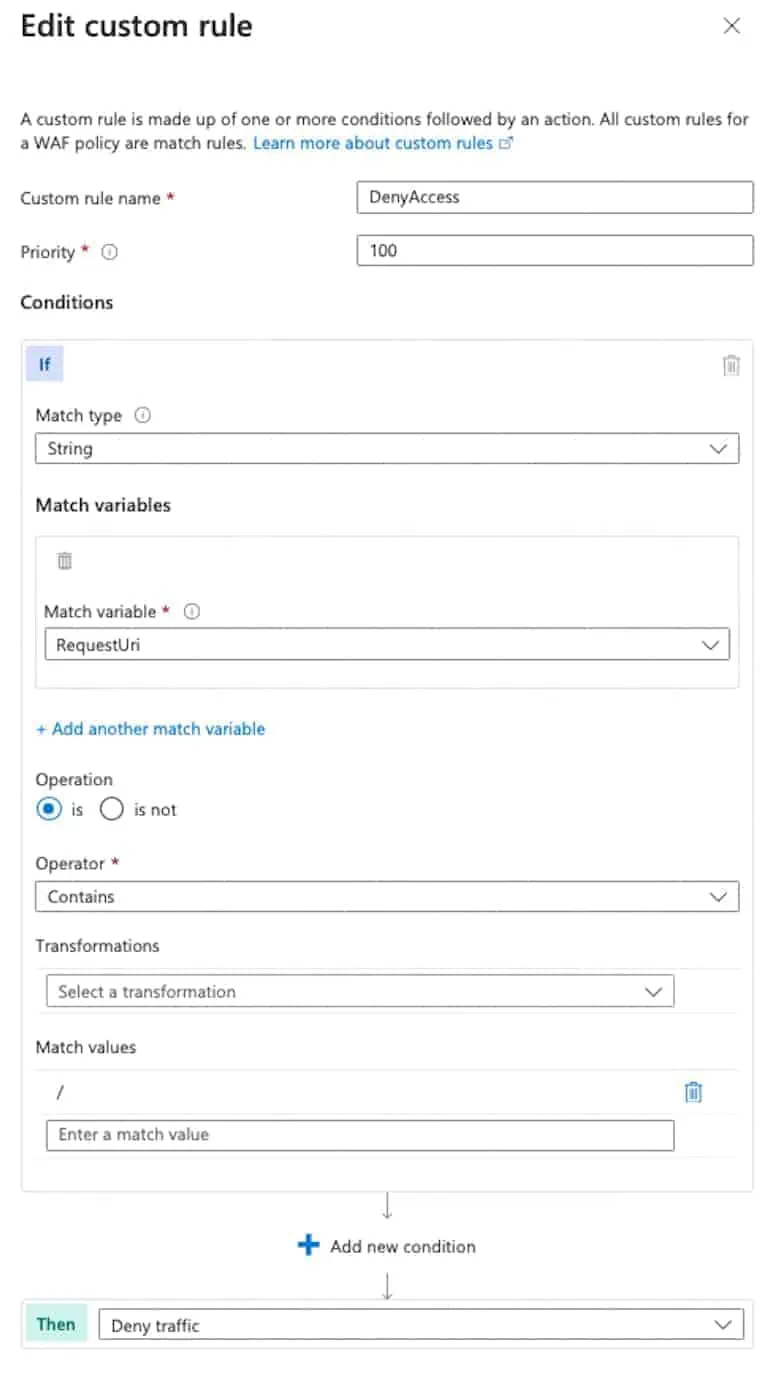The image size is (776, 1376).
Task: Select the "is" operation radio button
Action: (x=49, y=809)
